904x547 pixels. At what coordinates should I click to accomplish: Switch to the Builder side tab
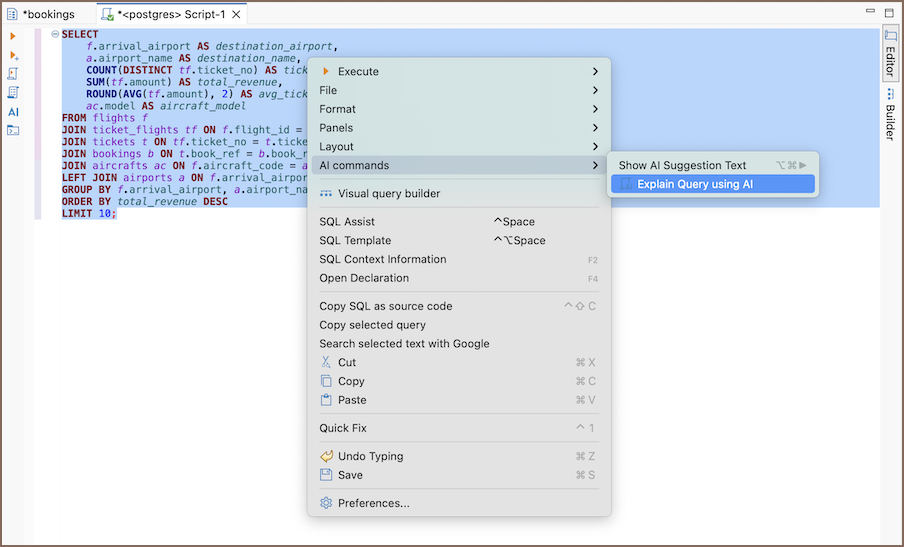(890, 114)
